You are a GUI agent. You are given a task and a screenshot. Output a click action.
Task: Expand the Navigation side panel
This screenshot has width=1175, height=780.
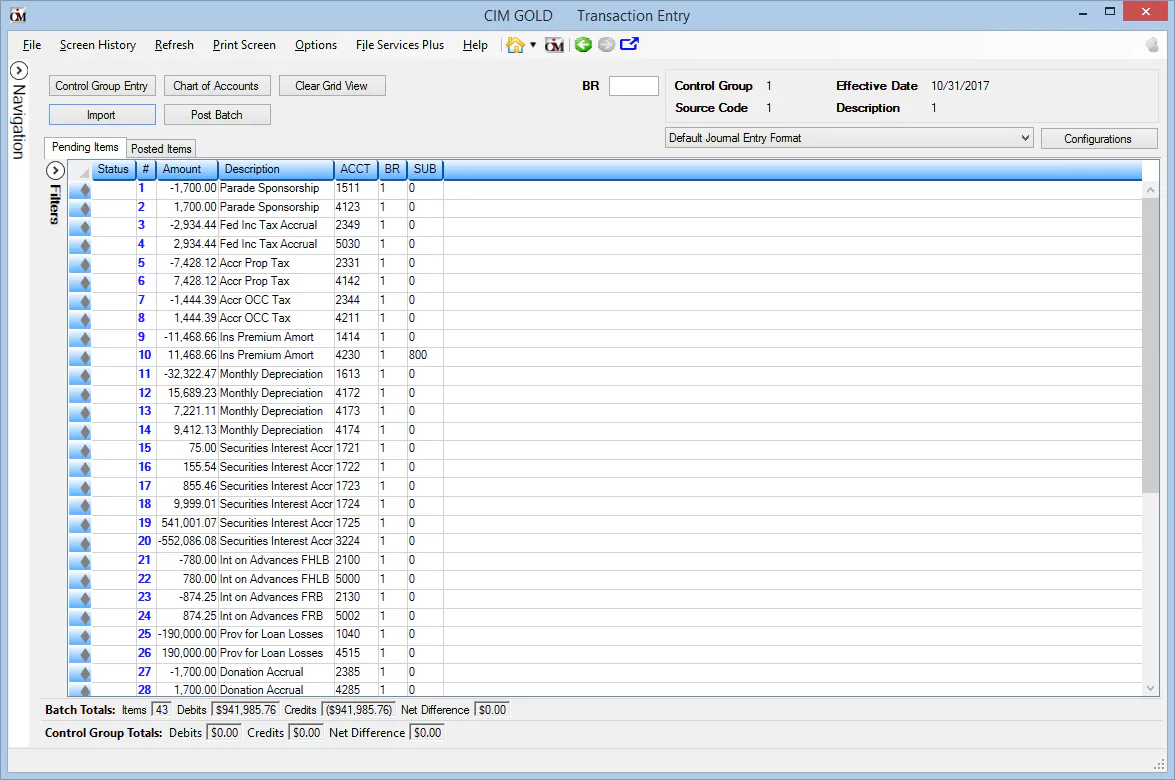19,71
